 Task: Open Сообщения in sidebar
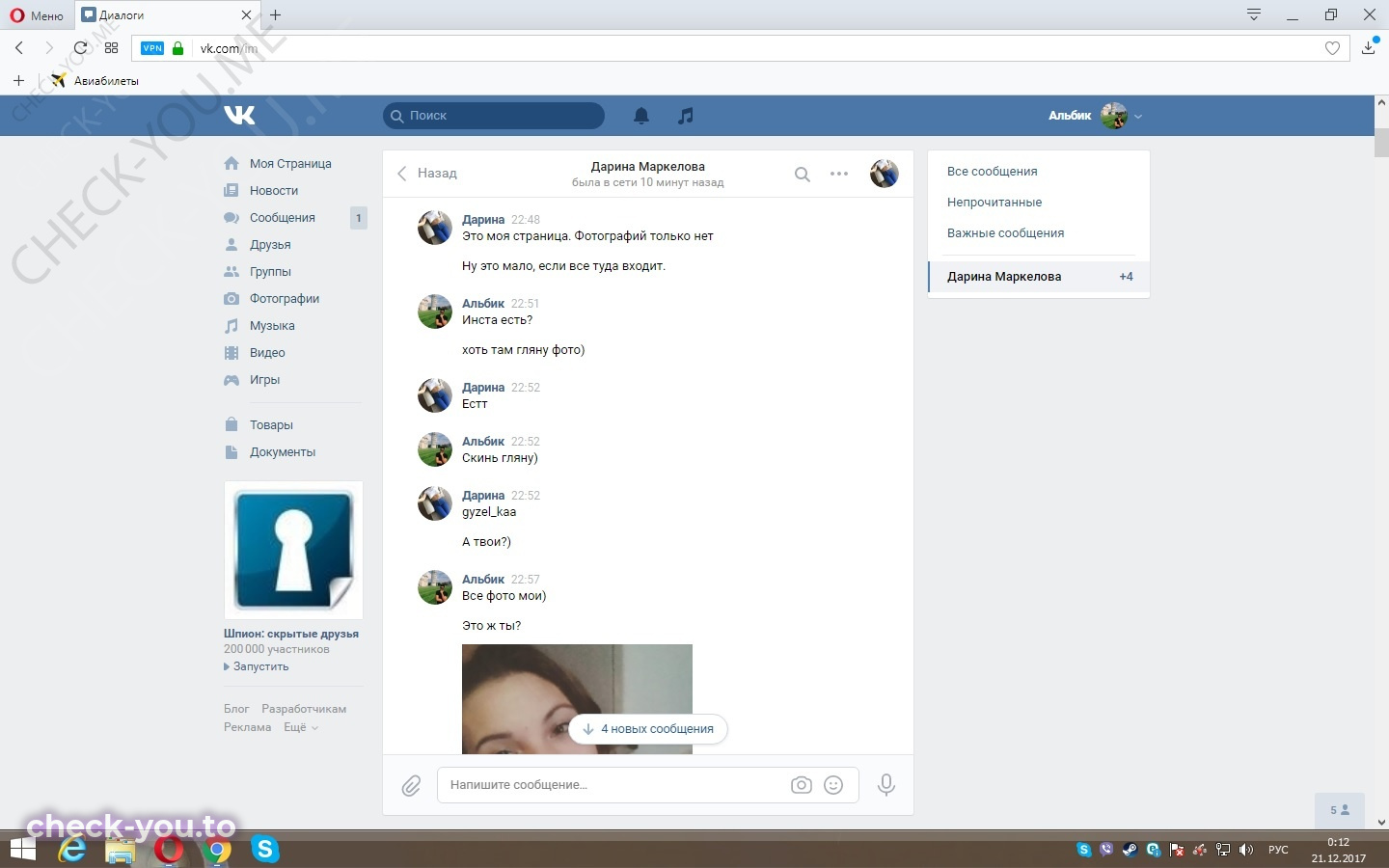click(283, 218)
